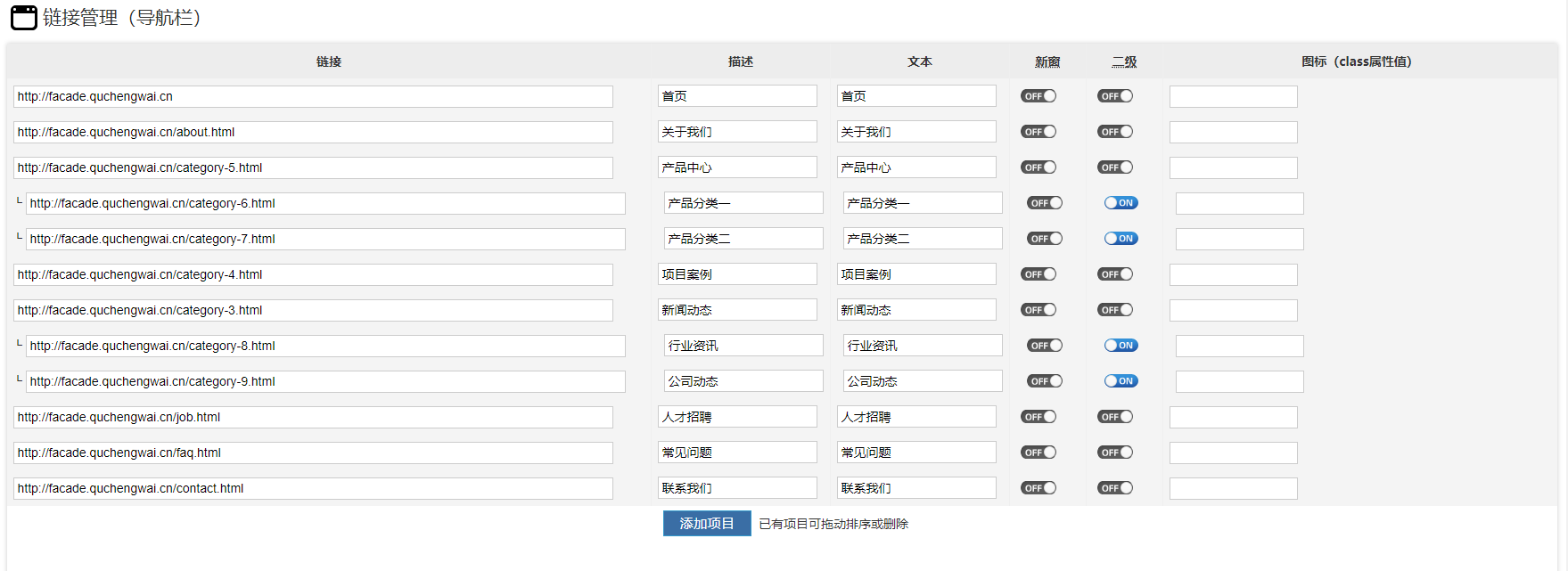Viewport: 1568px width, 571px height.
Task: Edit 描述 field containing 产品中心
Action: tap(737, 167)
